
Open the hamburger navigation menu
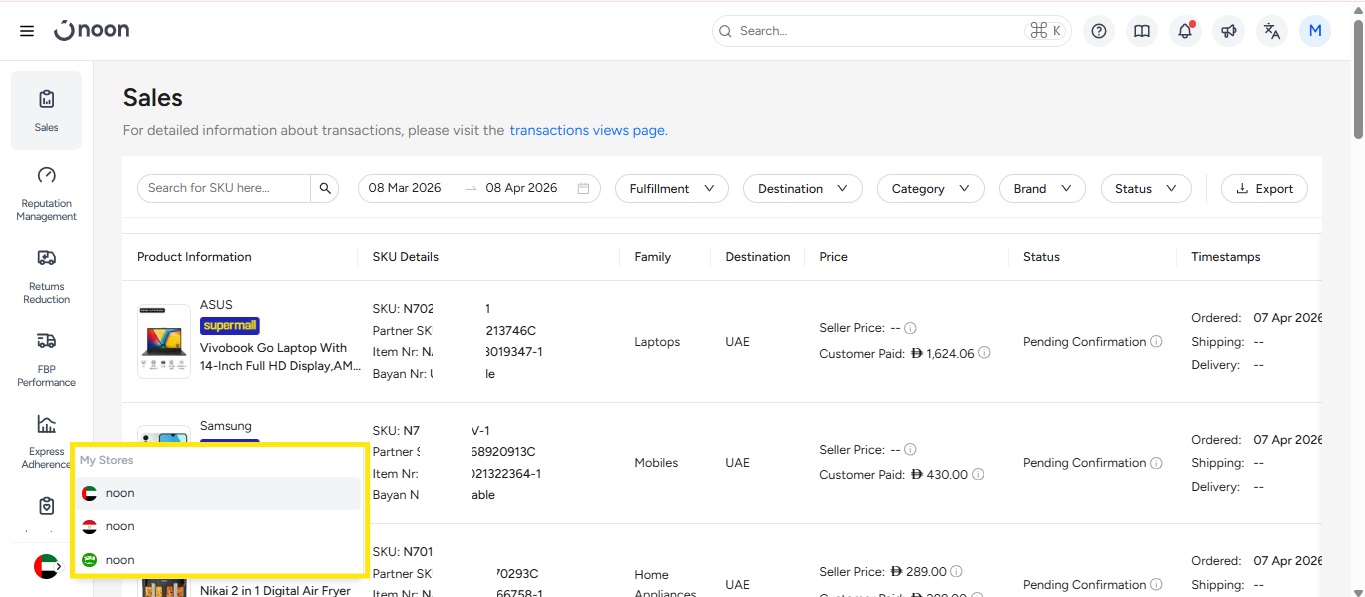[27, 31]
